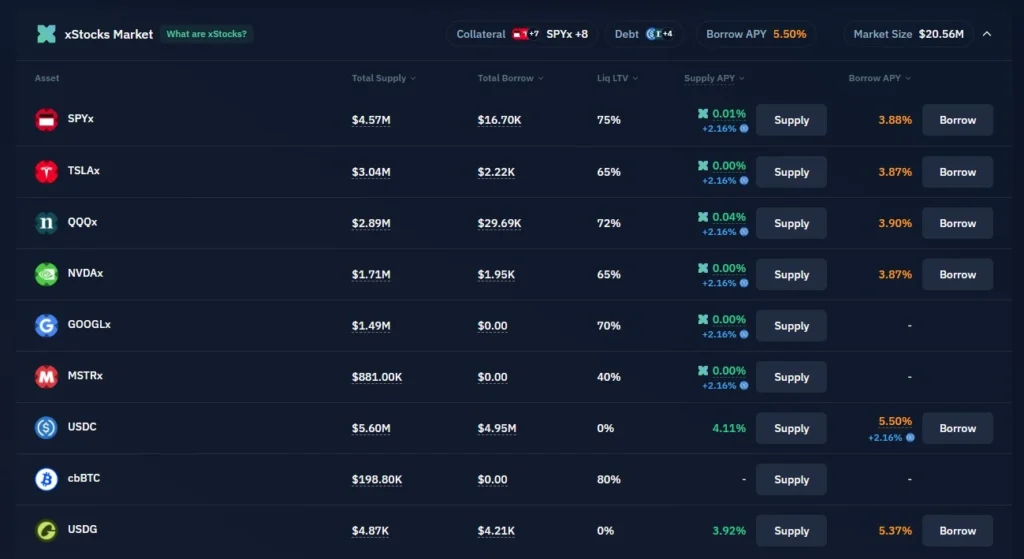Click the reward info icon in SPYx row

point(743,129)
